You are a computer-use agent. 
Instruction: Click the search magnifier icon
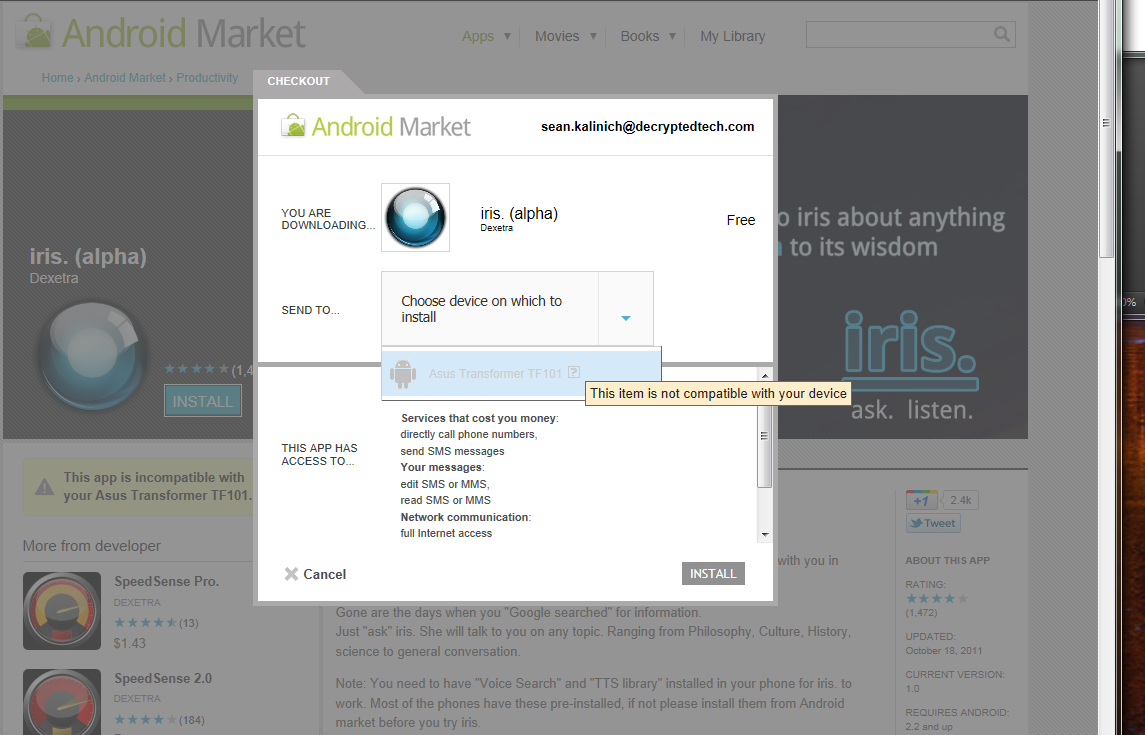point(1001,34)
